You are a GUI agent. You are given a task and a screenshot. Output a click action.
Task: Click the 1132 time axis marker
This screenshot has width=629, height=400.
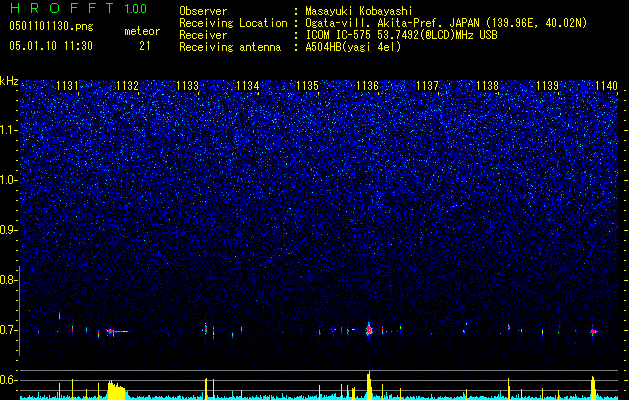128,86
